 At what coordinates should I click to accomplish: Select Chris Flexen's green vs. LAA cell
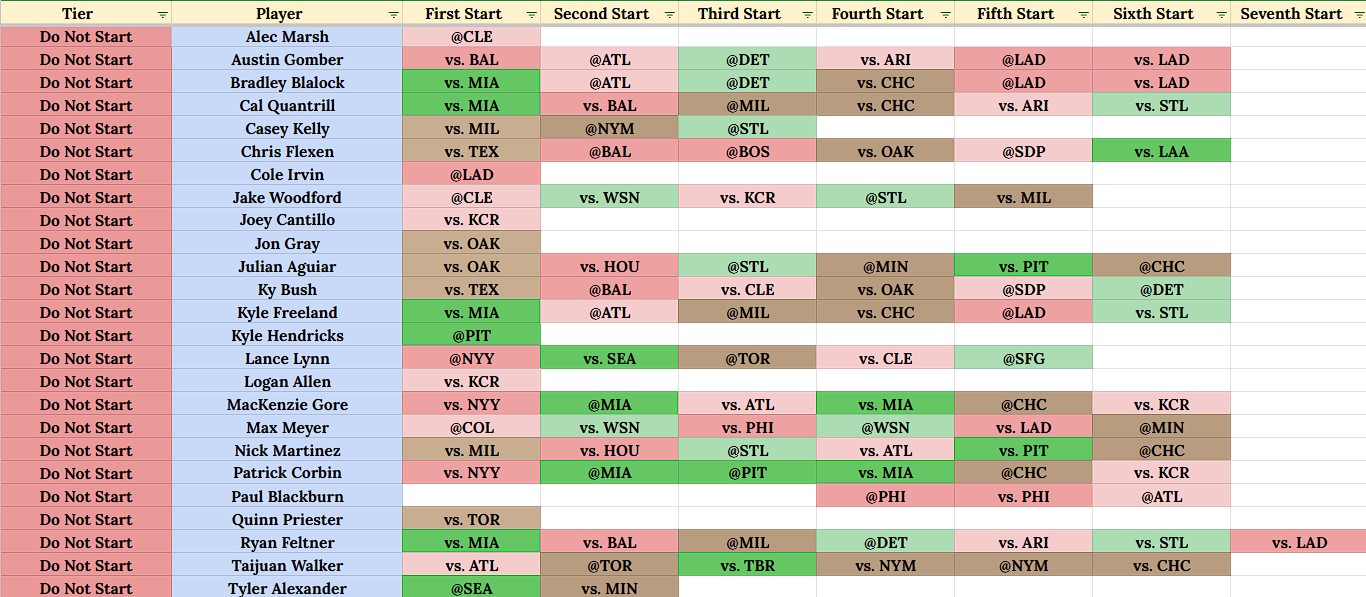(1161, 152)
